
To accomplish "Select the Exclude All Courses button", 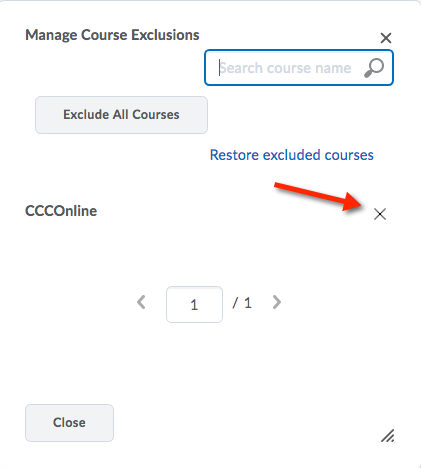I will pos(121,115).
